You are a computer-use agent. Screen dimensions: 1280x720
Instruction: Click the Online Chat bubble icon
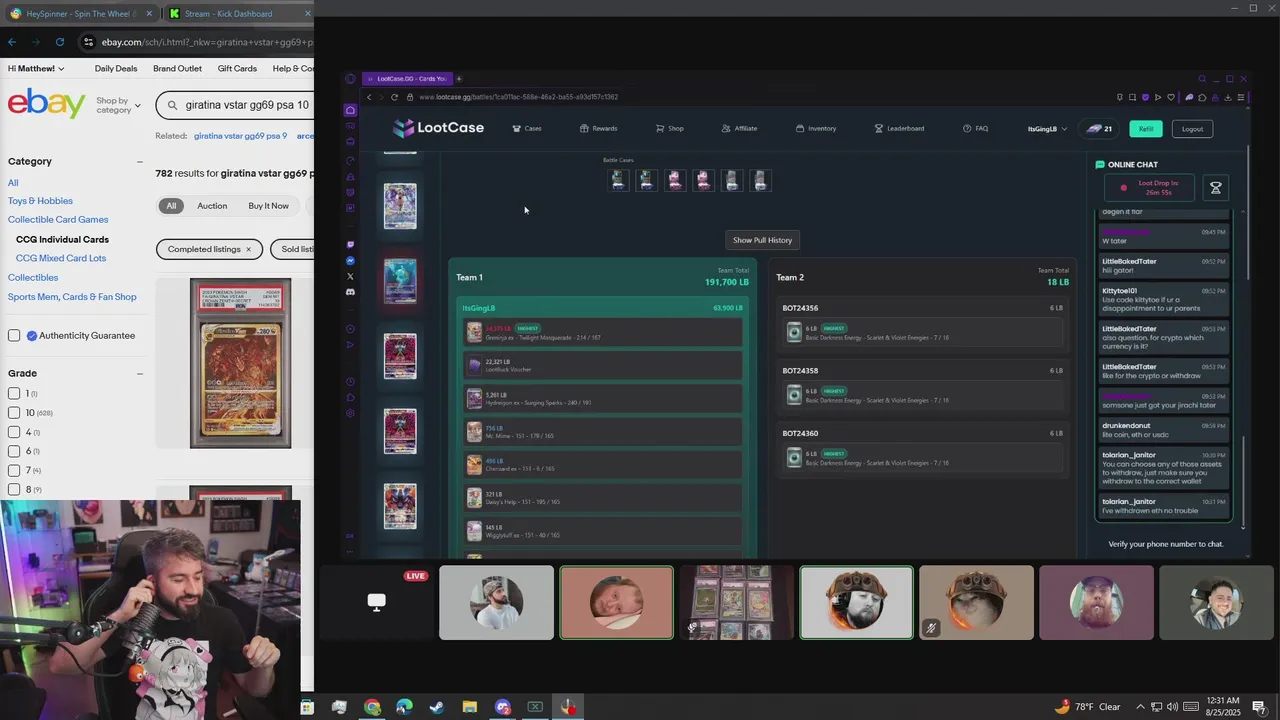tap(1100, 165)
